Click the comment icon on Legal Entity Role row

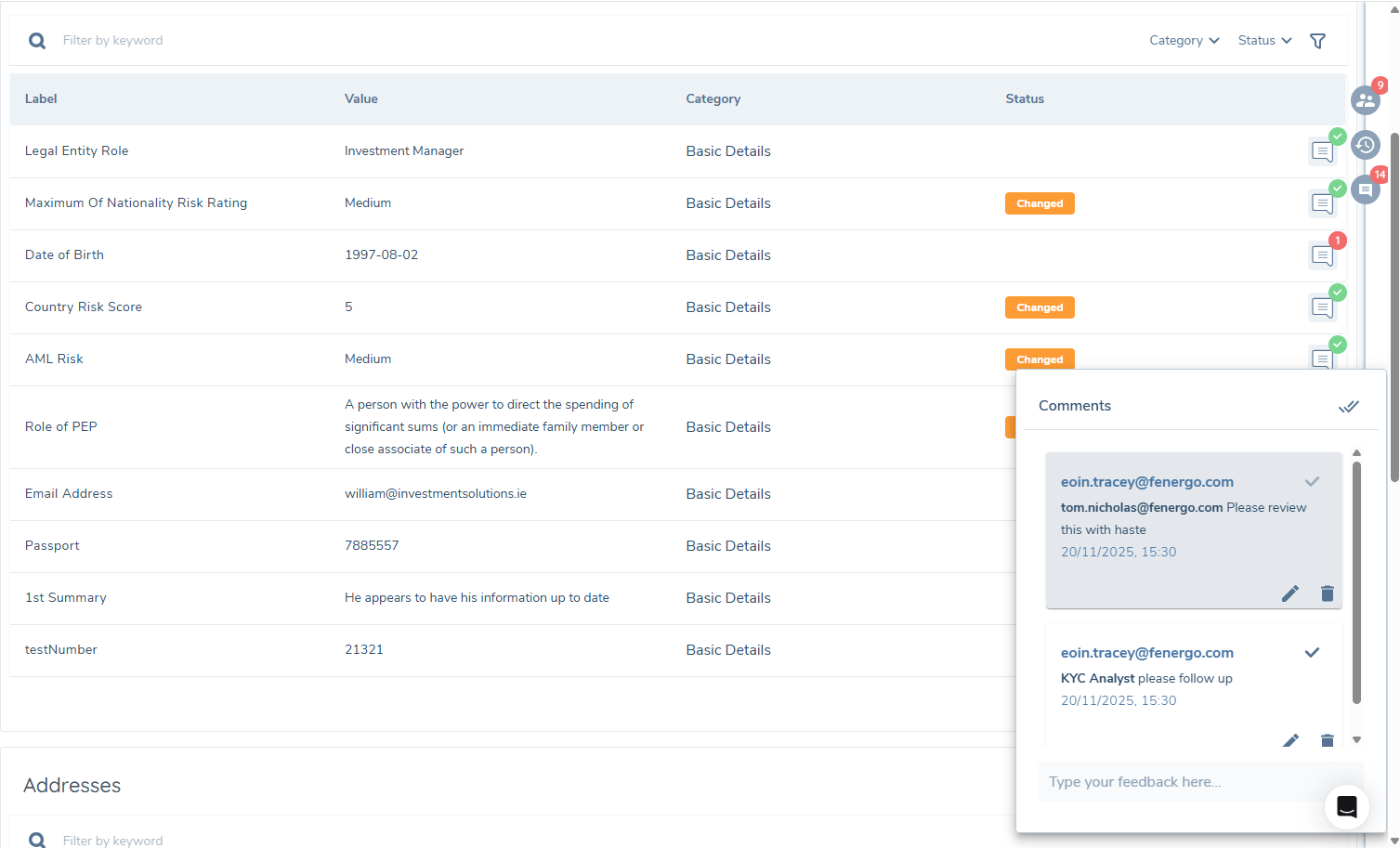coord(1321,150)
